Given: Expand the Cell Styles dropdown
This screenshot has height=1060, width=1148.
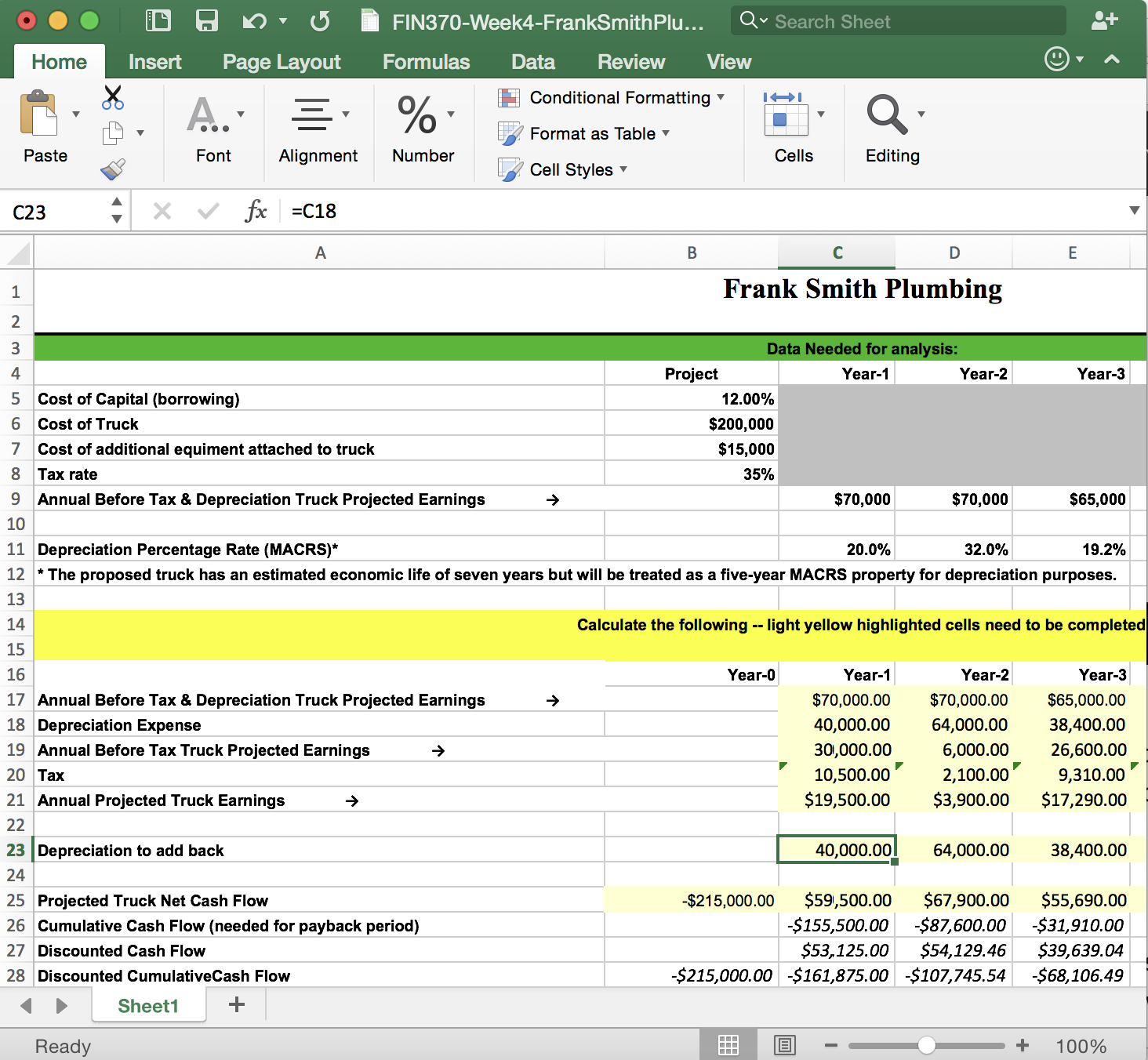Looking at the screenshot, I should click(564, 169).
